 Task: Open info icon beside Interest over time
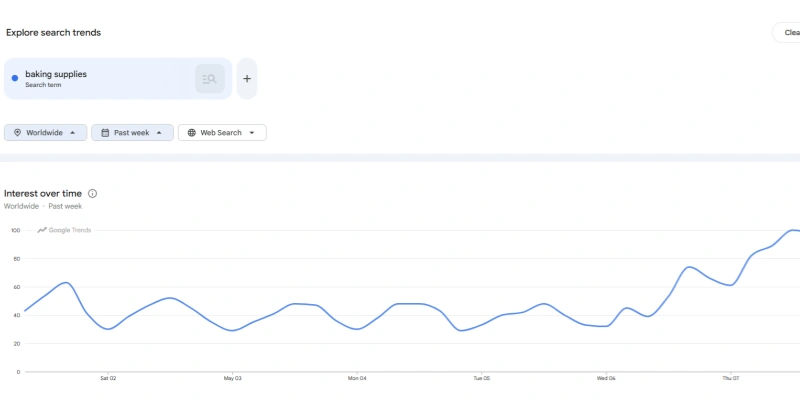92,193
